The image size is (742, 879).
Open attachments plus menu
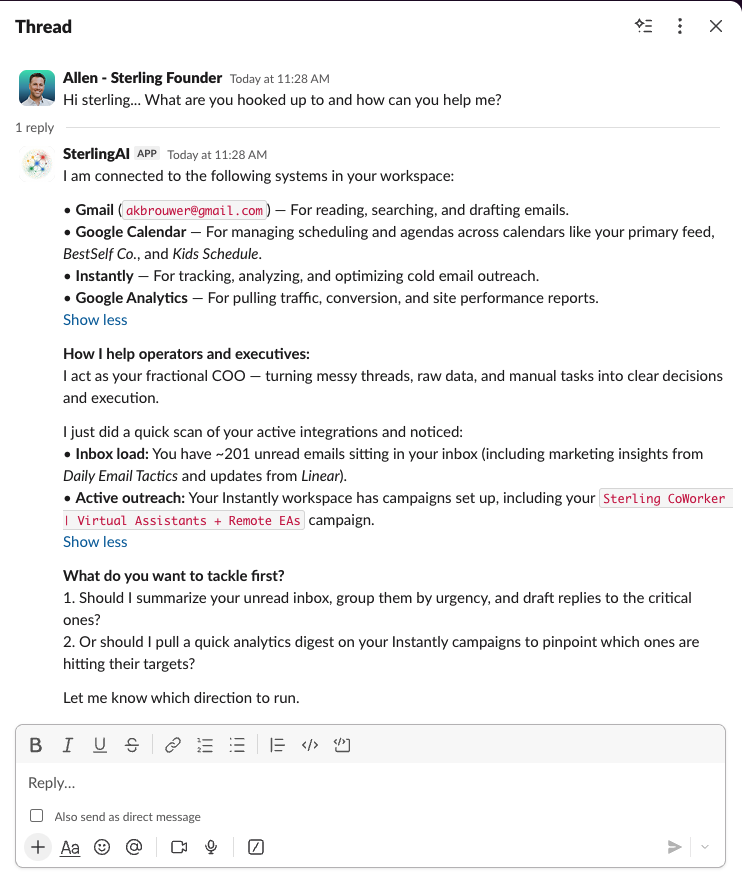[x=38, y=847]
